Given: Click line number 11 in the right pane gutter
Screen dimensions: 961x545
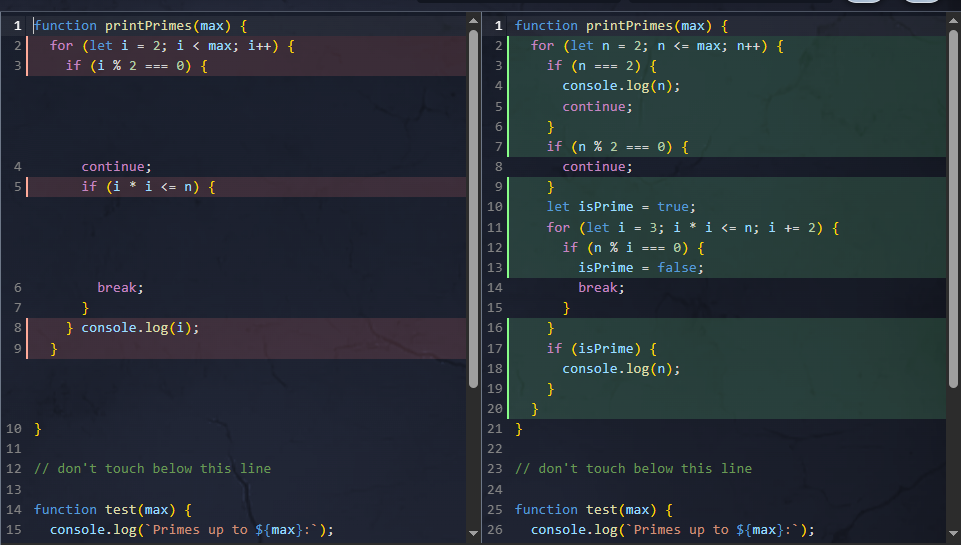Looking at the screenshot, I should coord(495,228).
